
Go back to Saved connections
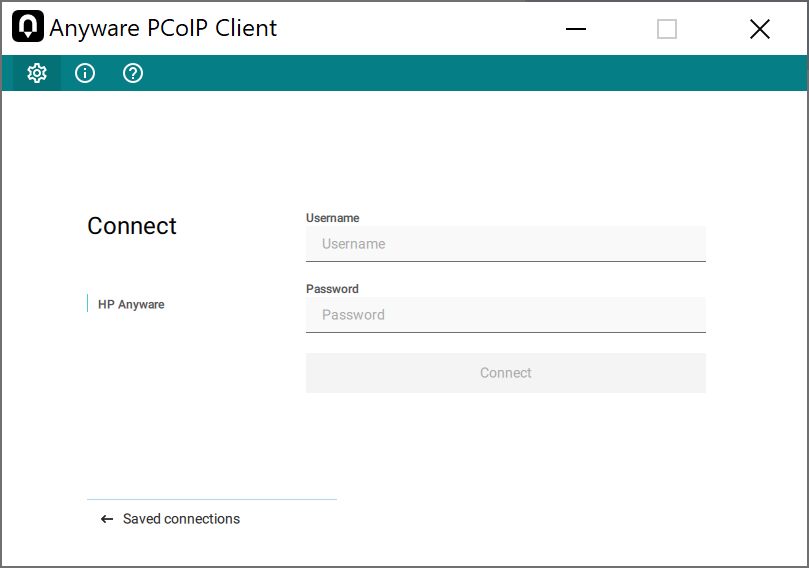181,519
